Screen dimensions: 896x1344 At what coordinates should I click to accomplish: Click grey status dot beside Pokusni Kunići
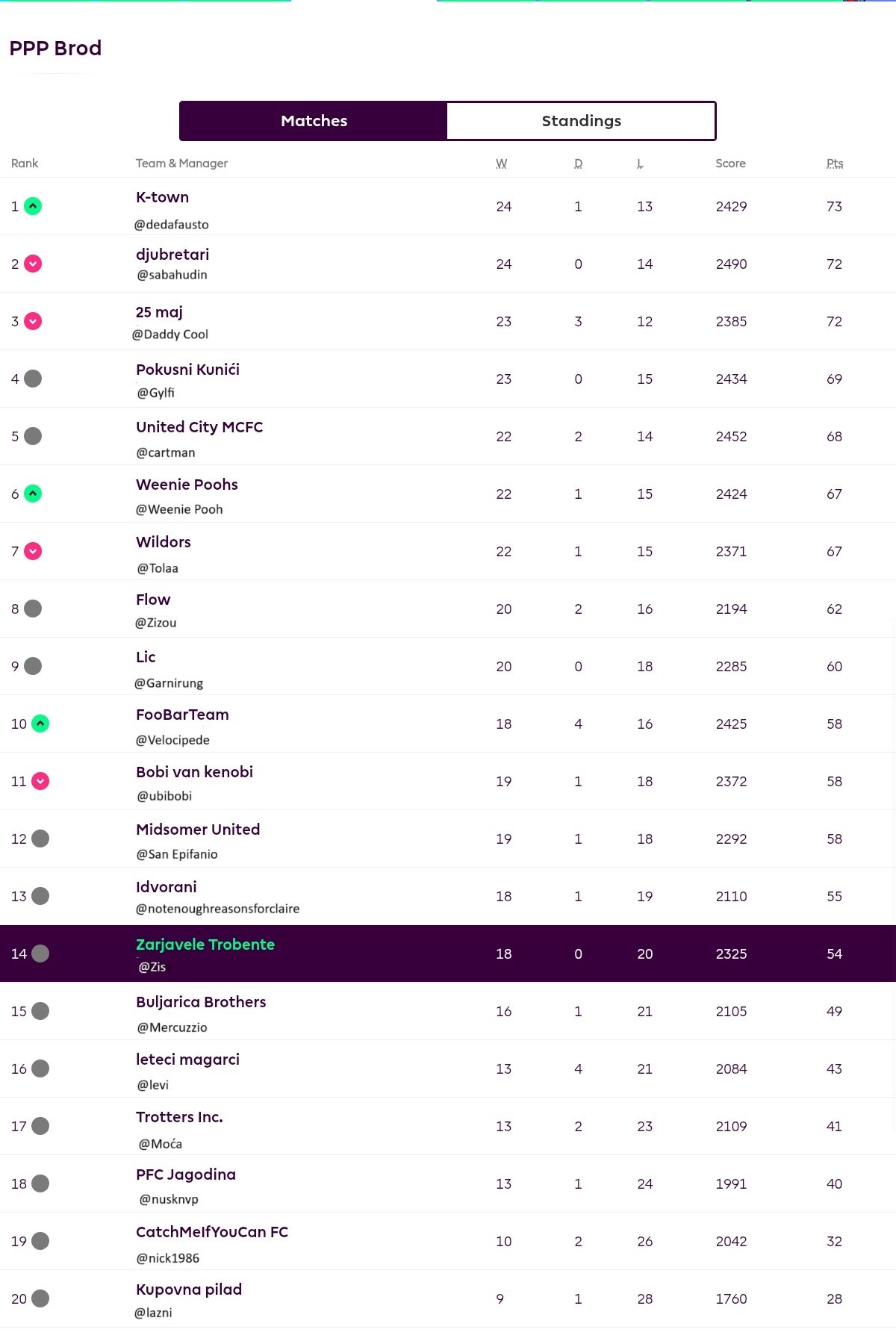pyautogui.click(x=33, y=379)
